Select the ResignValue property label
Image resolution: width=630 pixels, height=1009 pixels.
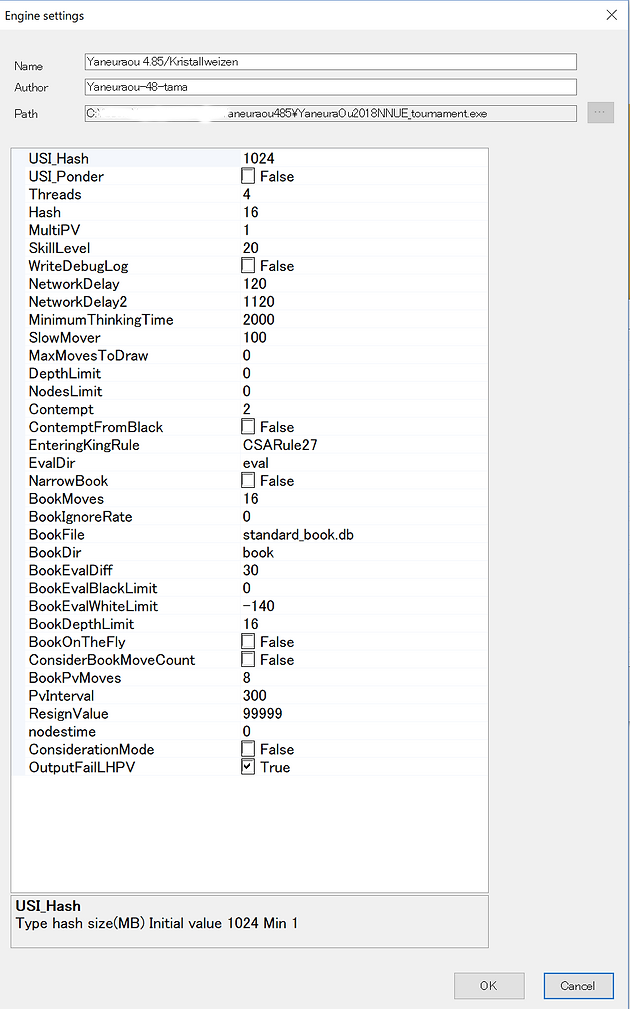click(x=68, y=714)
